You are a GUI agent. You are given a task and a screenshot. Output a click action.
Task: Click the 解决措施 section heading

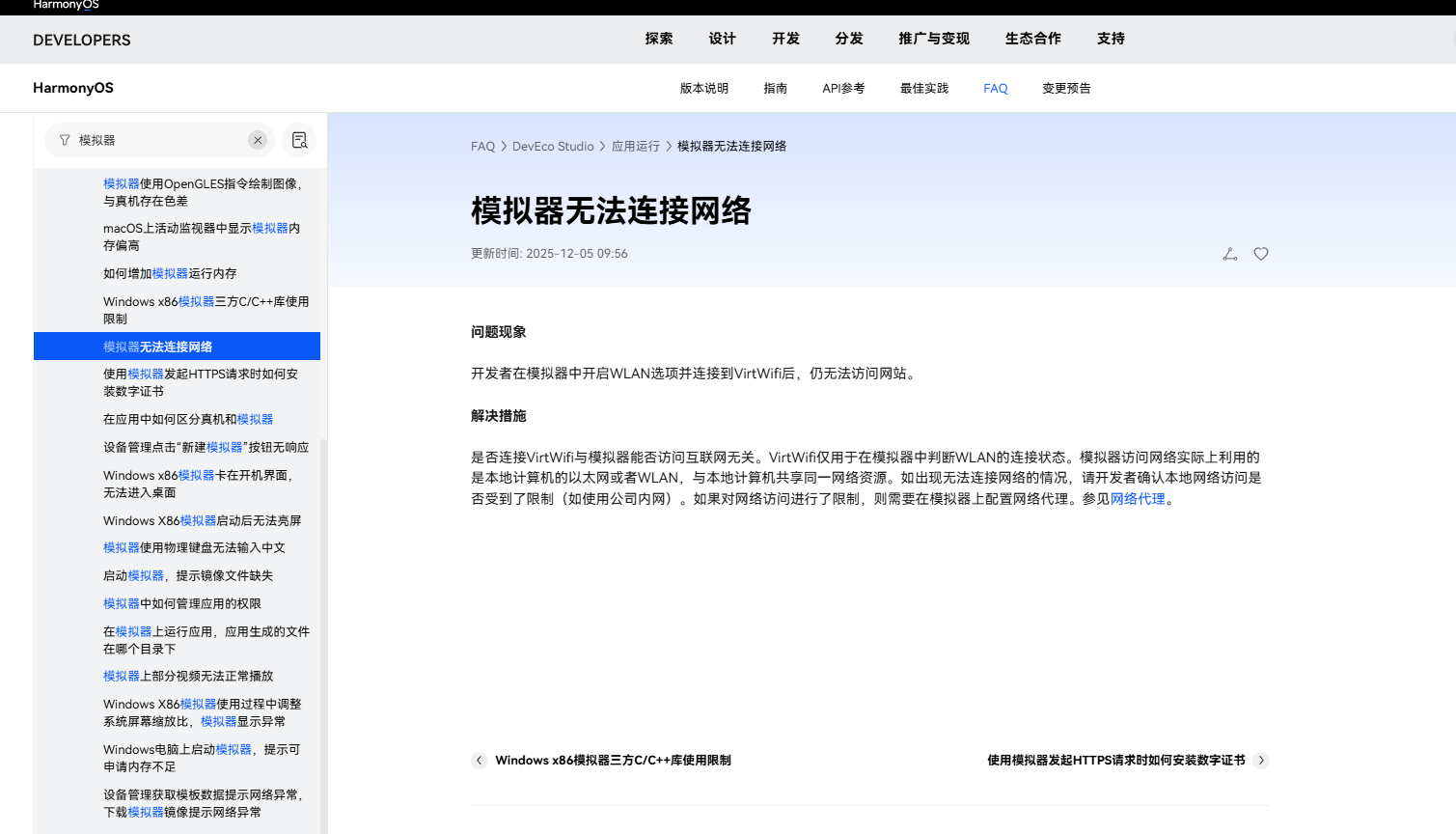(499, 416)
